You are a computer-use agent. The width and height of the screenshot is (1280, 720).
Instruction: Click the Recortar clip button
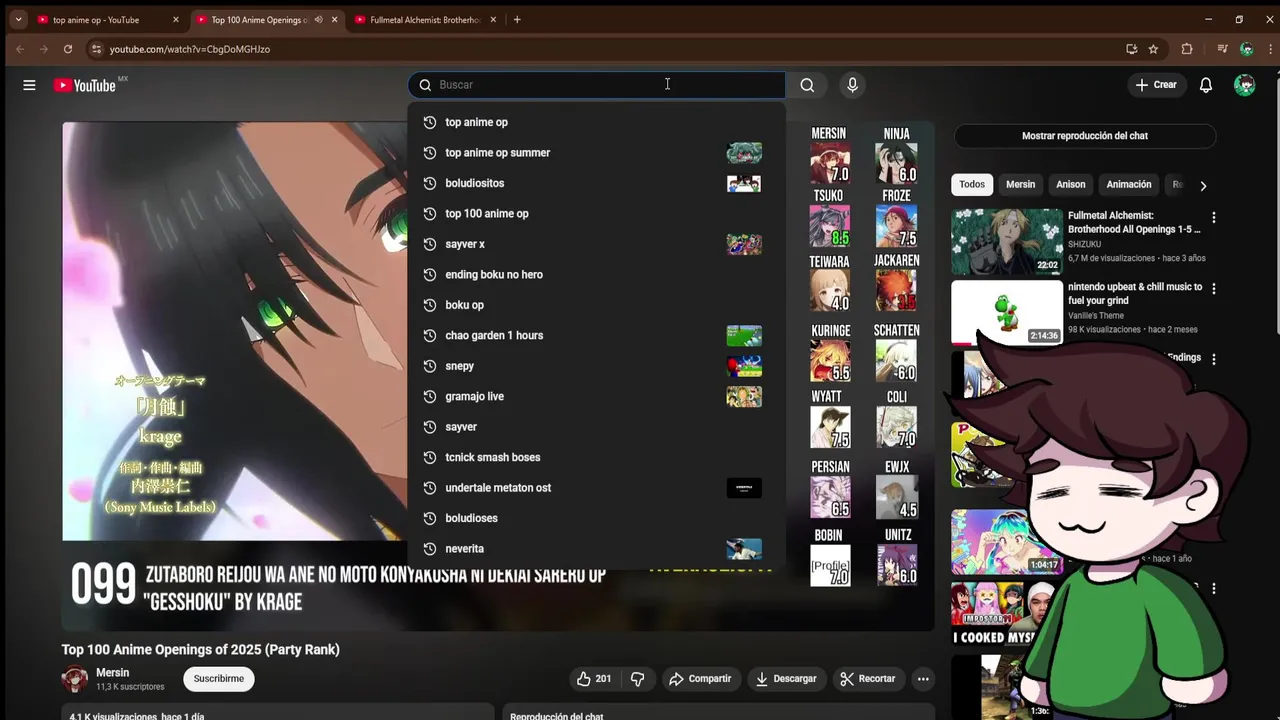click(868, 679)
